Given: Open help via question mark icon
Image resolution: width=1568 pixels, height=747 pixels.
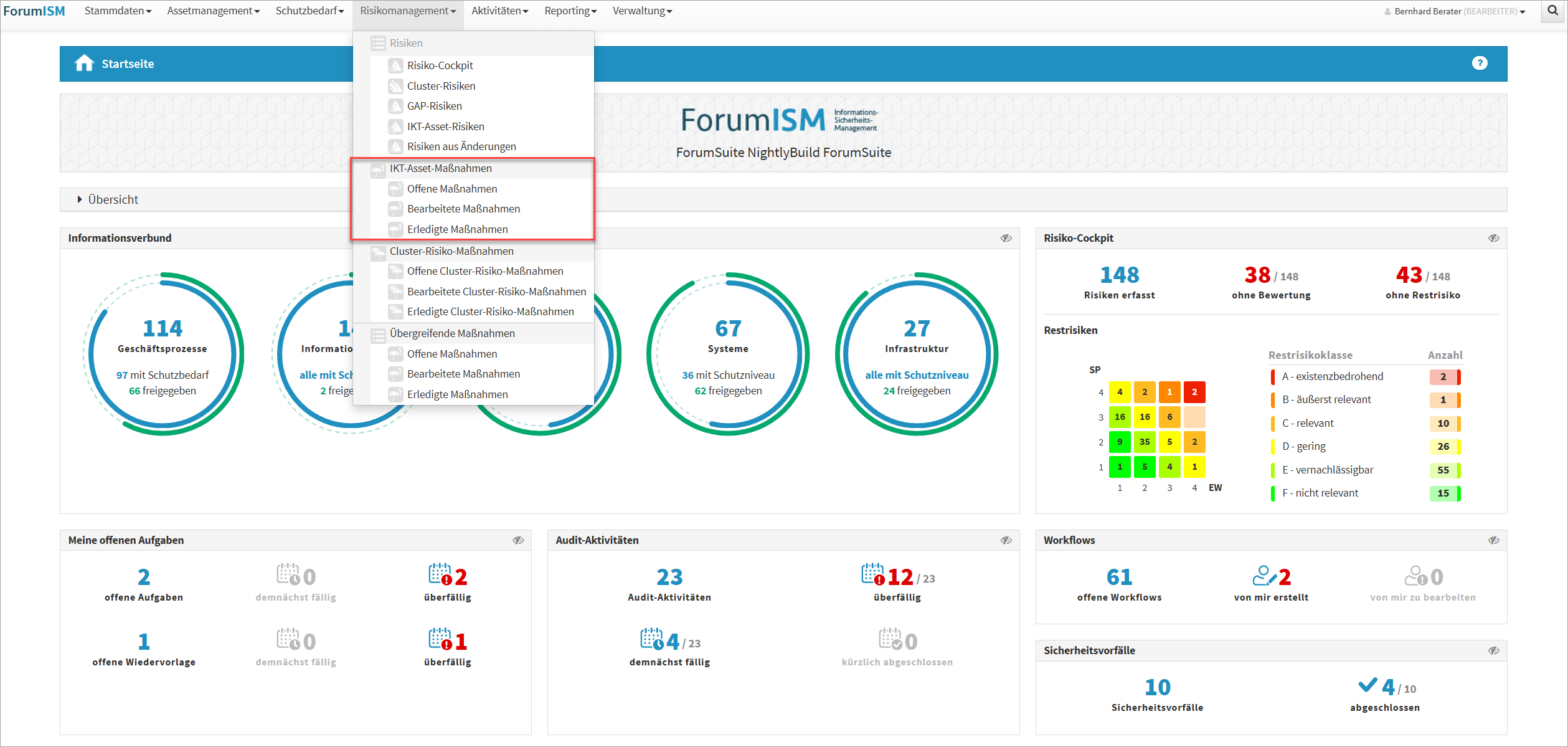Looking at the screenshot, I should tap(1480, 63).
